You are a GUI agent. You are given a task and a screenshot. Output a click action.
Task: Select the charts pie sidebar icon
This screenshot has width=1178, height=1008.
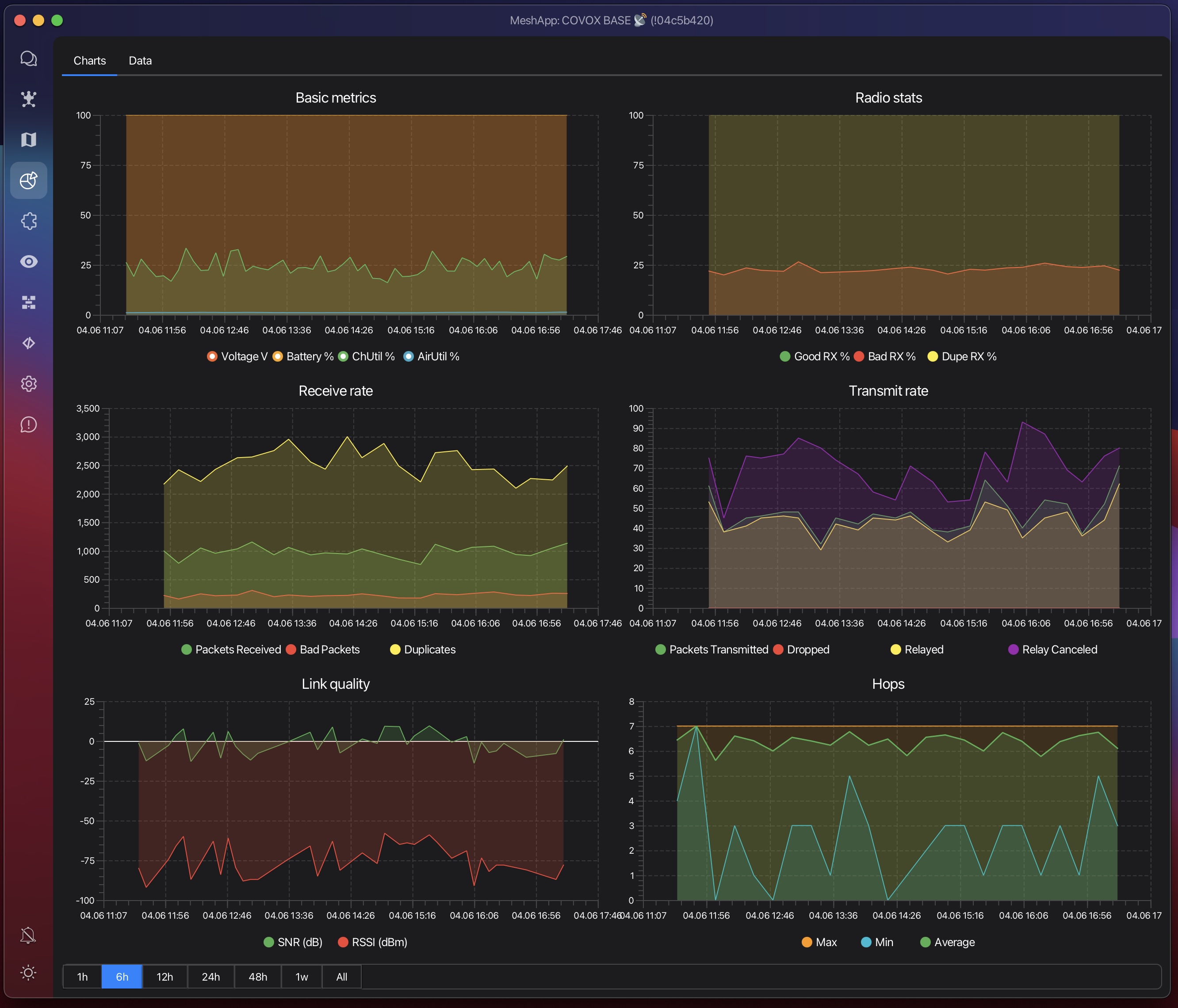point(28,180)
